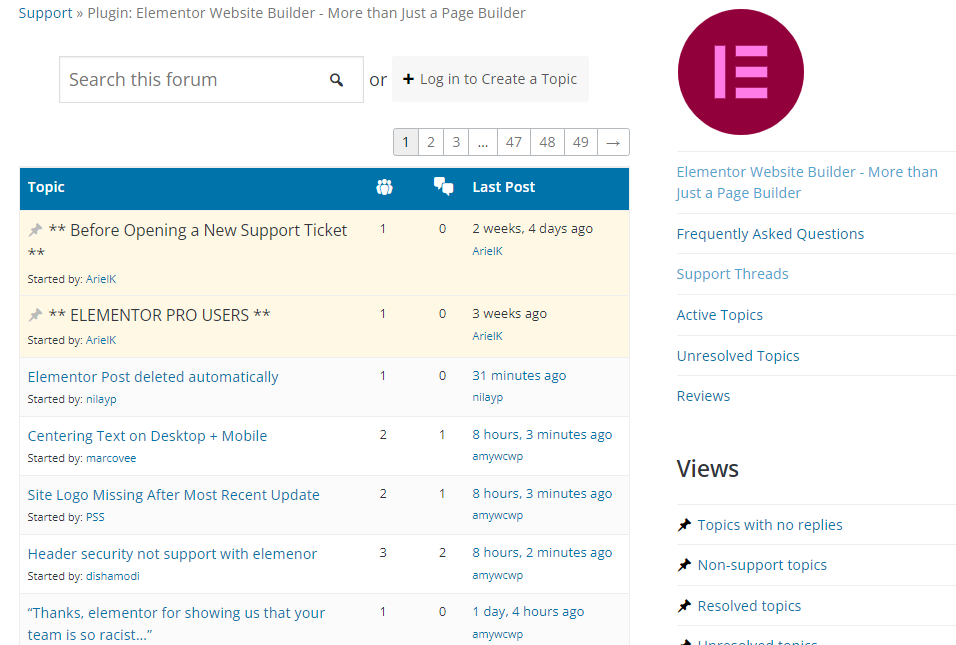Select current page 1 in pagination
Image resolution: width=956 pixels, height=645 pixels.
[405, 142]
